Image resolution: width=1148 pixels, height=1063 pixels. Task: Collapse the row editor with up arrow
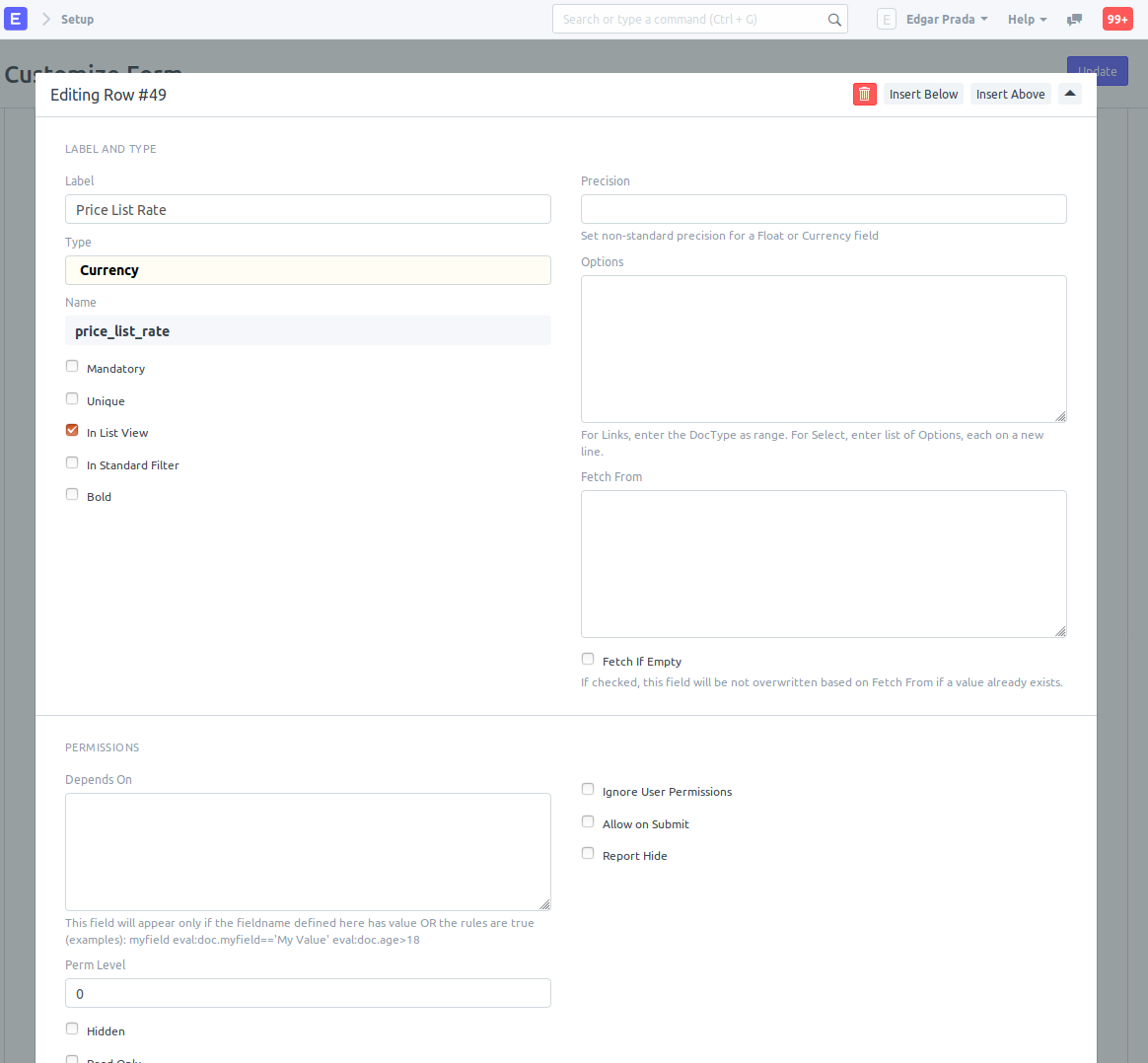click(x=1069, y=94)
